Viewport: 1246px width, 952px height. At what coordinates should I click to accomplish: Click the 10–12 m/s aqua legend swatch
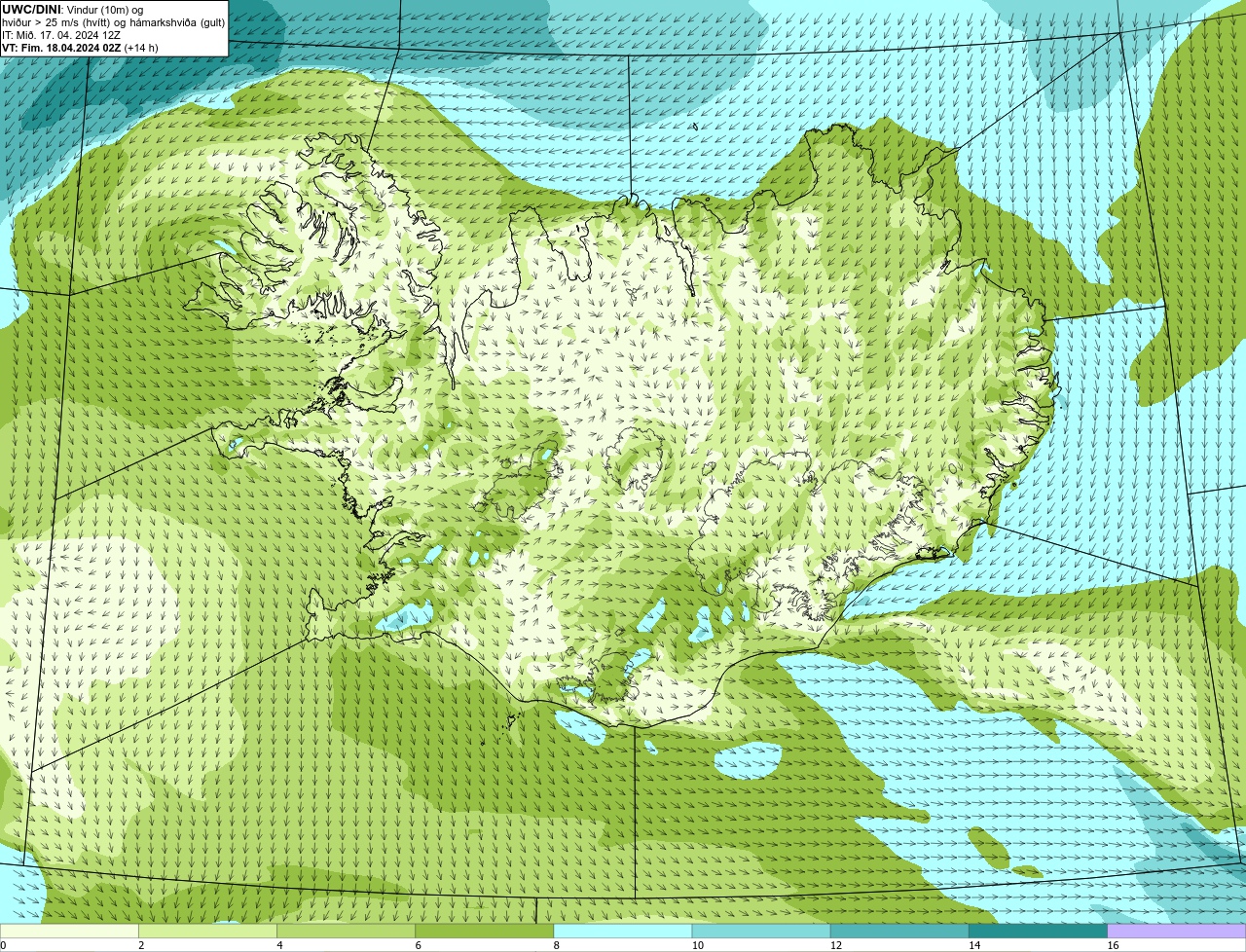click(x=761, y=931)
